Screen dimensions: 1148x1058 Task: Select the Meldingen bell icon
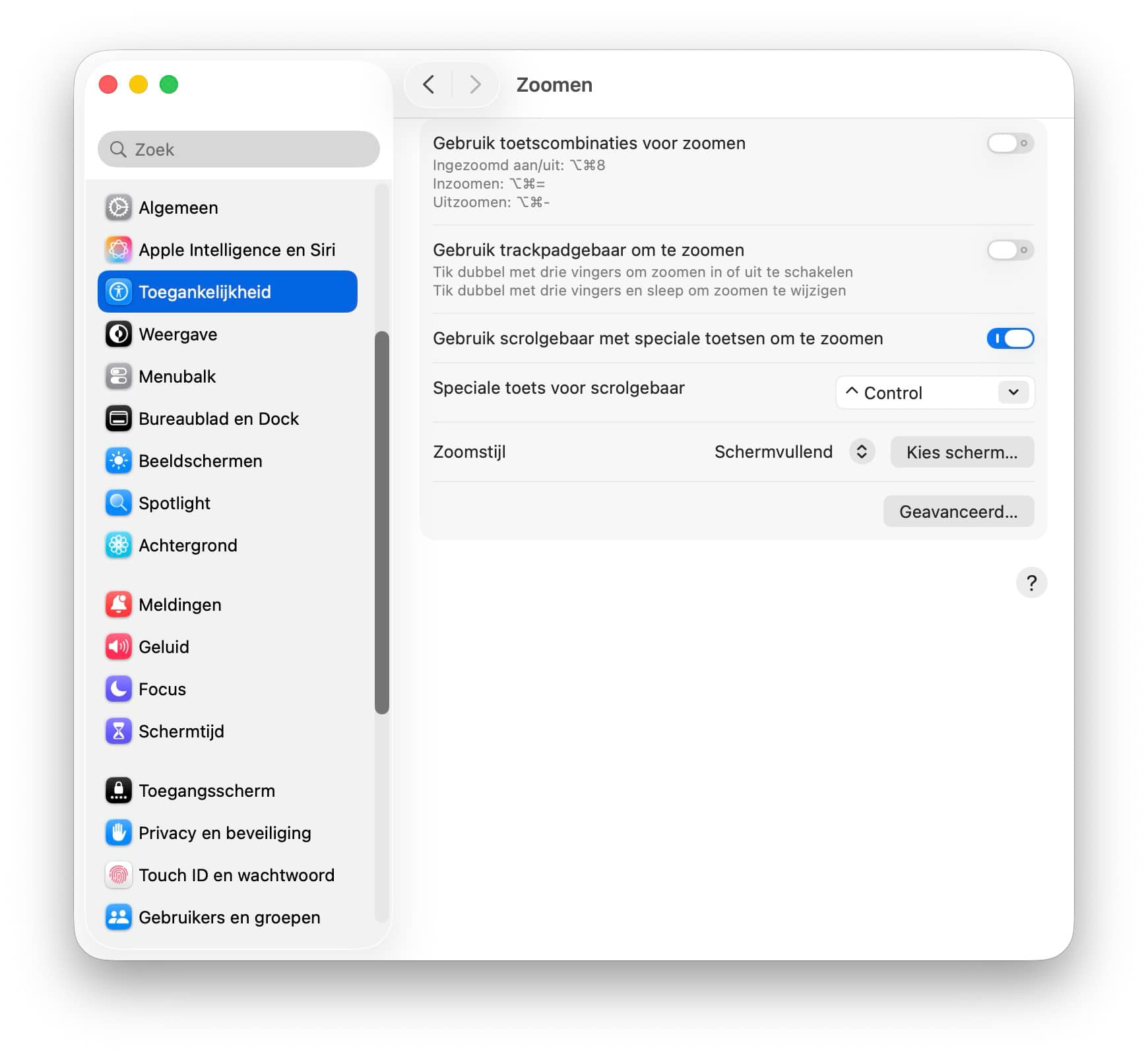point(119,605)
